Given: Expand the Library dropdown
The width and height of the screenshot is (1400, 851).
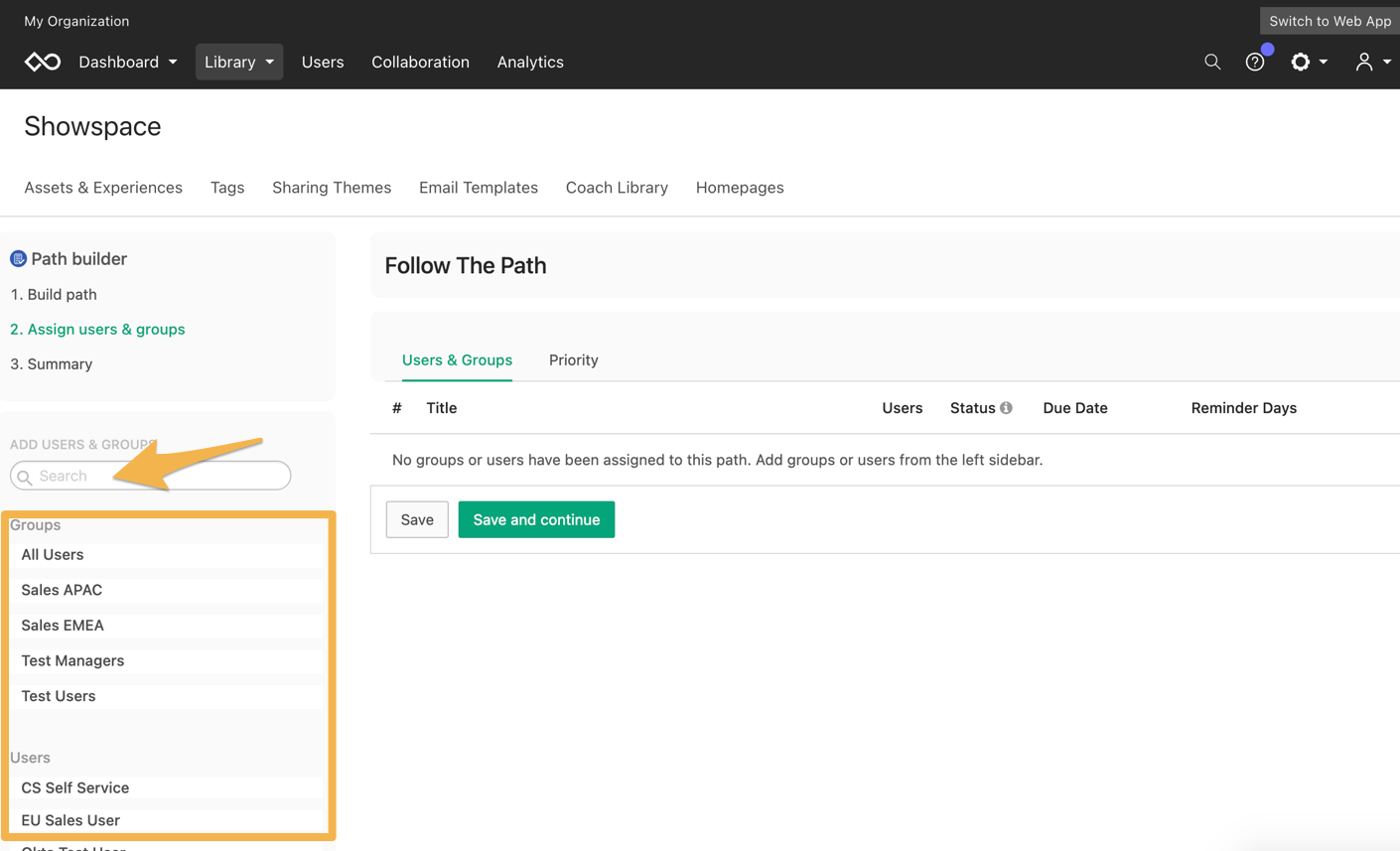Looking at the screenshot, I should pyautogui.click(x=239, y=62).
